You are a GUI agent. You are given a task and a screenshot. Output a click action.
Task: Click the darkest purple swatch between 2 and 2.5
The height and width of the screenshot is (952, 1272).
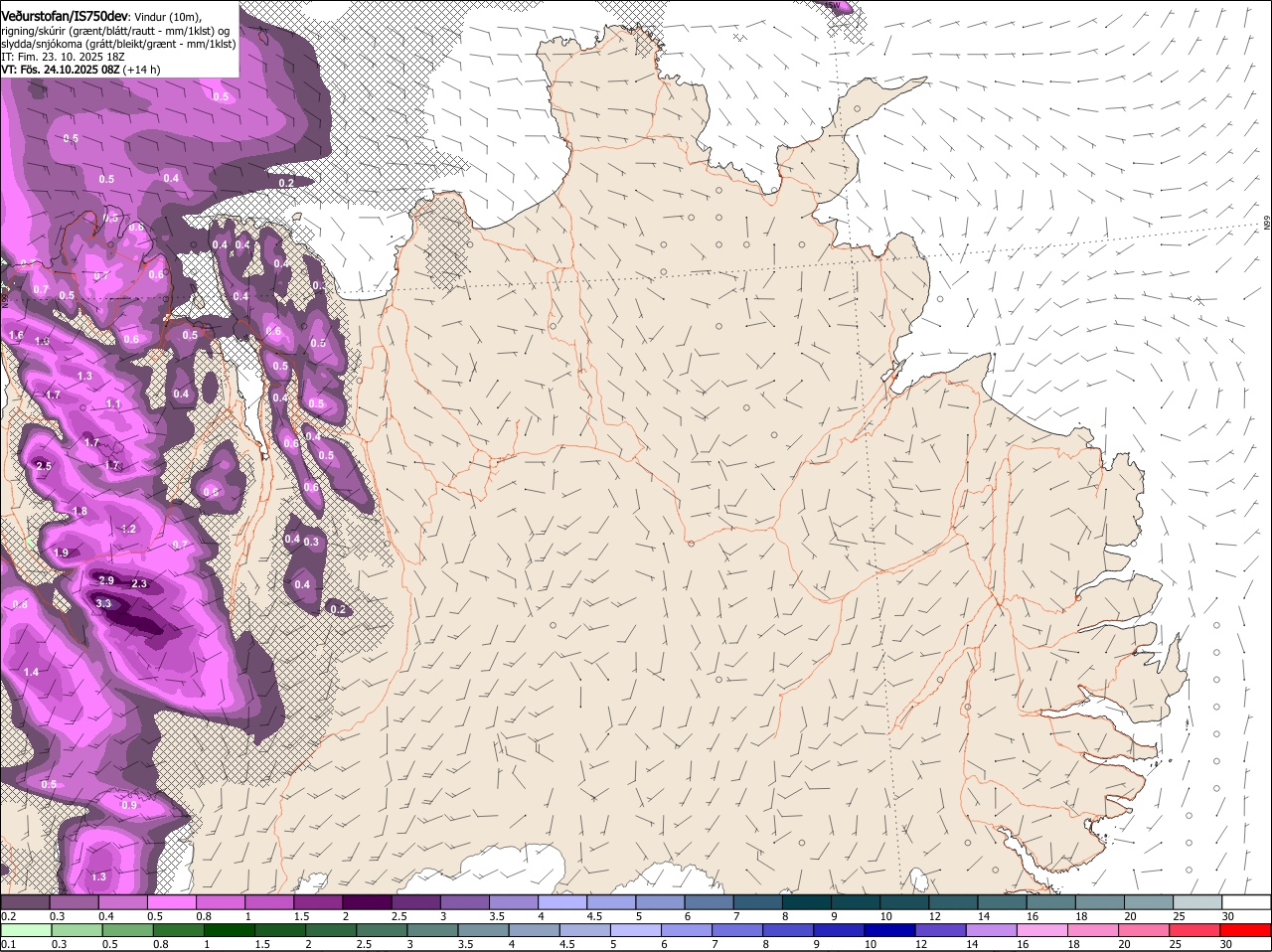[x=367, y=901]
